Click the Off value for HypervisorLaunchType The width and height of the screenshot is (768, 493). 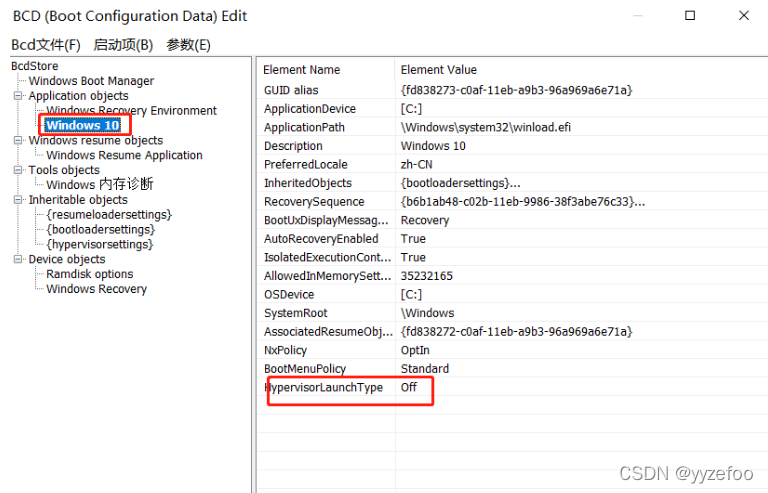click(408, 388)
